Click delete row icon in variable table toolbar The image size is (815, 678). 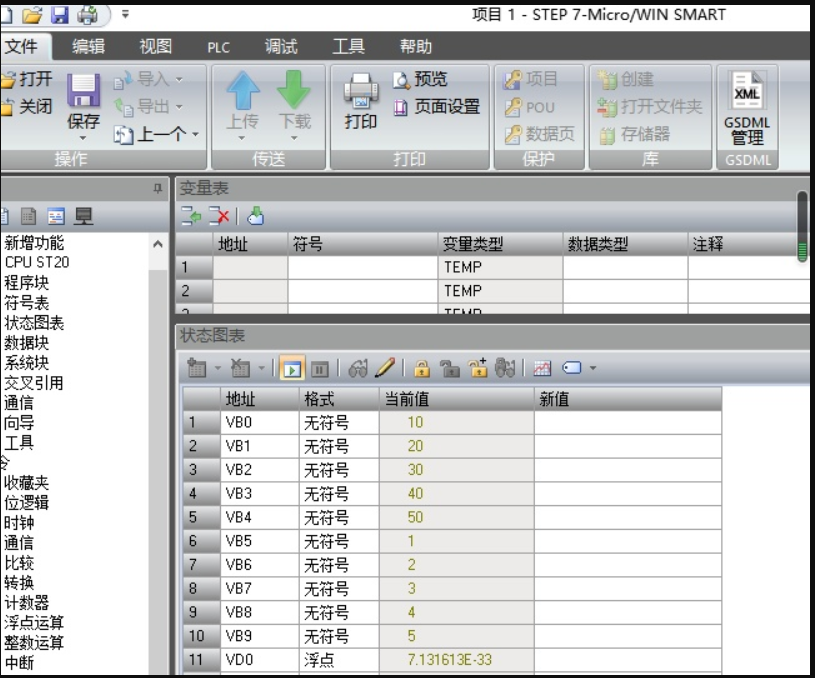pyautogui.click(x=219, y=215)
